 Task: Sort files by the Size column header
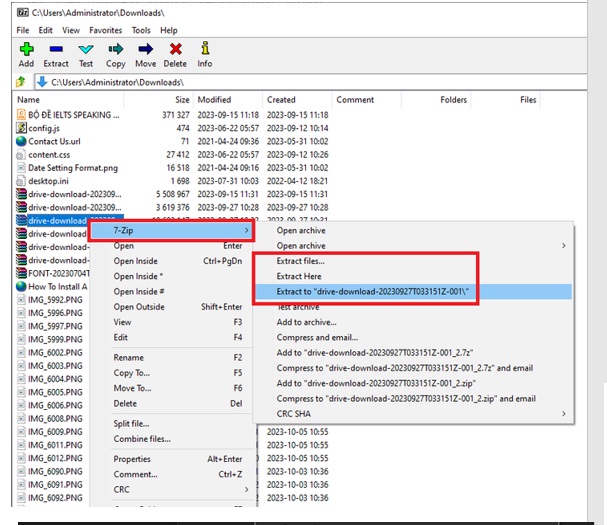point(182,100)
